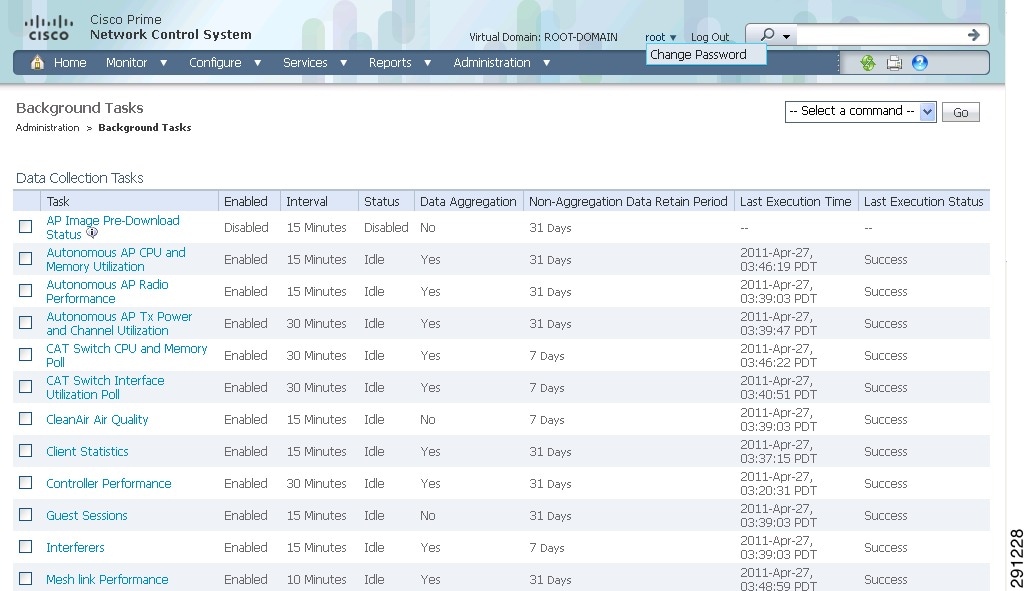Click the Cisco logo
The height and width of the screenshot is (591, 1027).
click(48, 28)
